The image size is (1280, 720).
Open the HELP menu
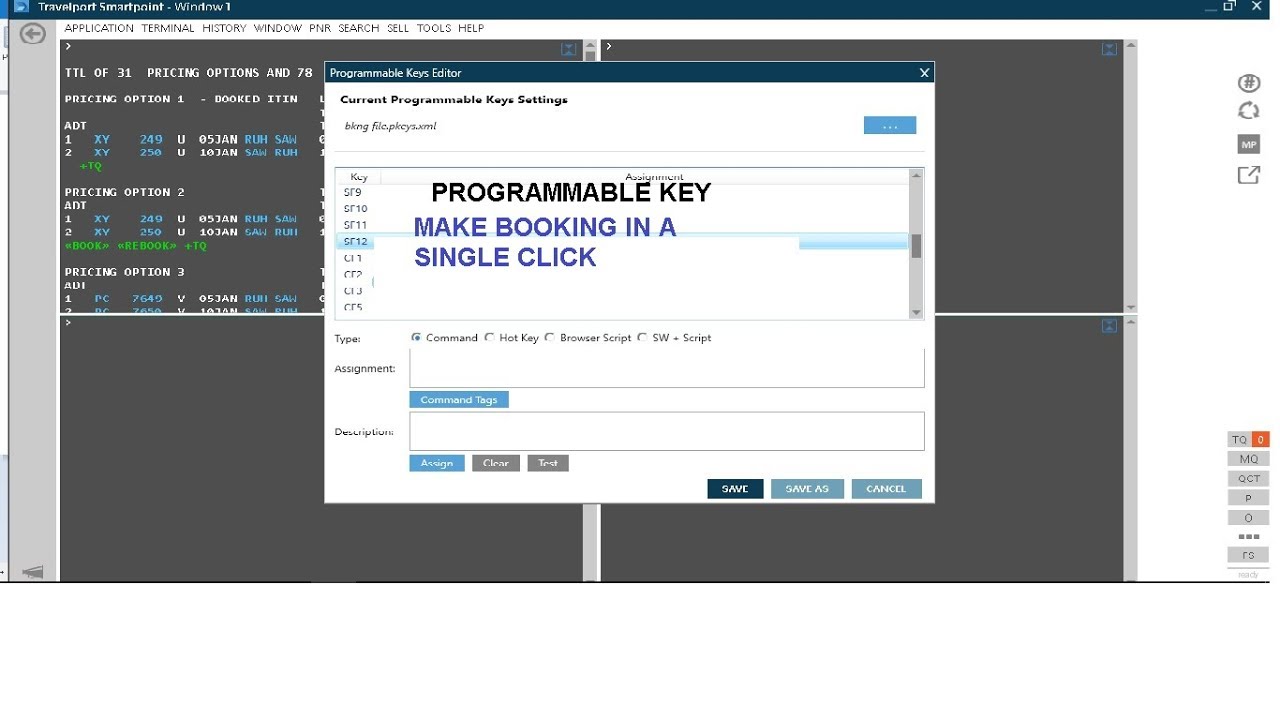pos(471,28)
